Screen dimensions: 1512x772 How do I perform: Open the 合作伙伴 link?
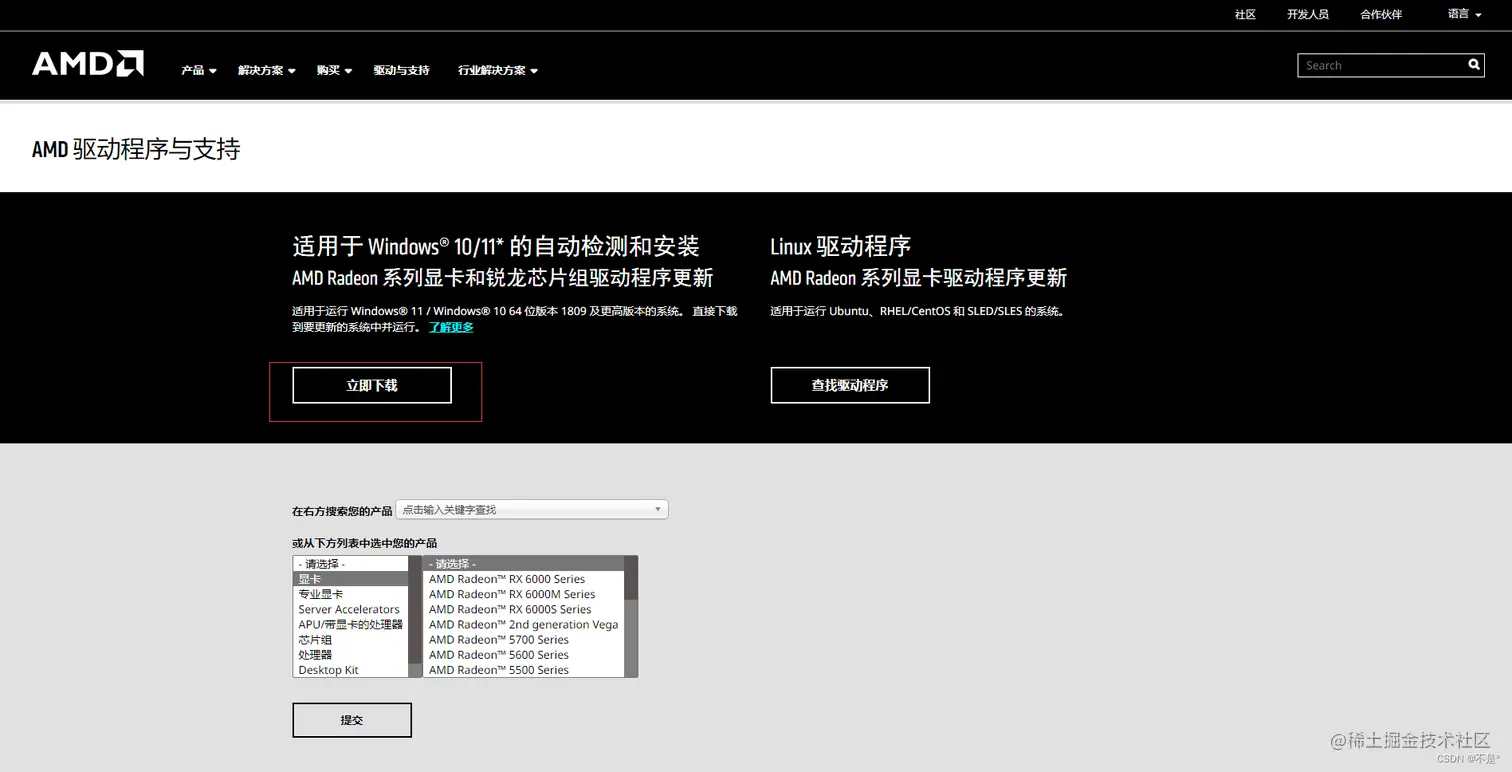1381,14
